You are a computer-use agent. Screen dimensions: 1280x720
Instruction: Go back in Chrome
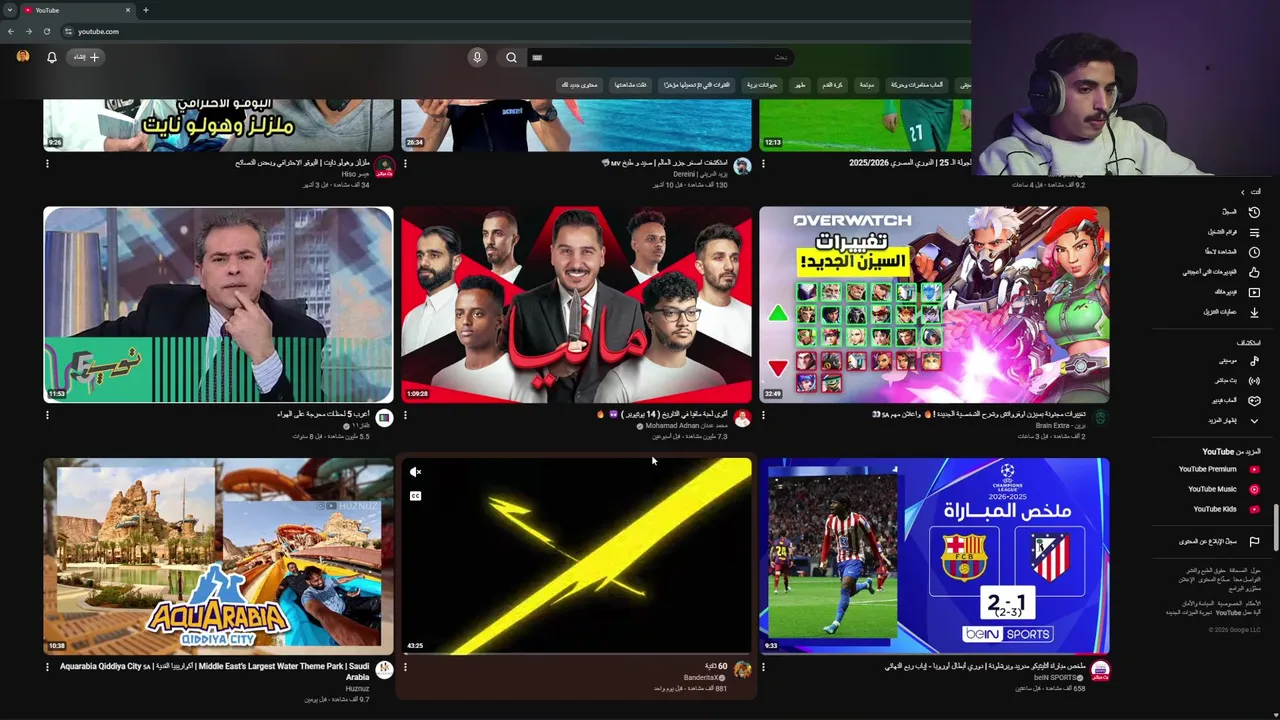pos(11,31)
